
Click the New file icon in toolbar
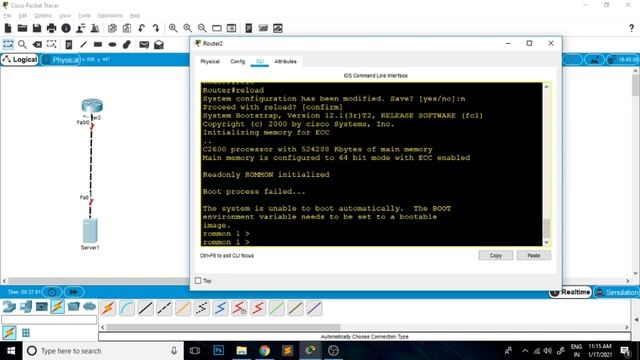pyautogui.click(x=8, y=28)
